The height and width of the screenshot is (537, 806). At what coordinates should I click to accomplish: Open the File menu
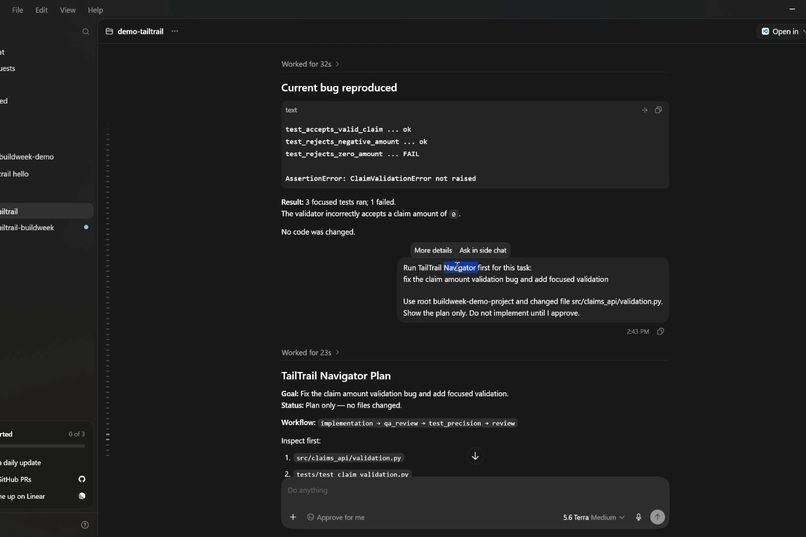17,10
